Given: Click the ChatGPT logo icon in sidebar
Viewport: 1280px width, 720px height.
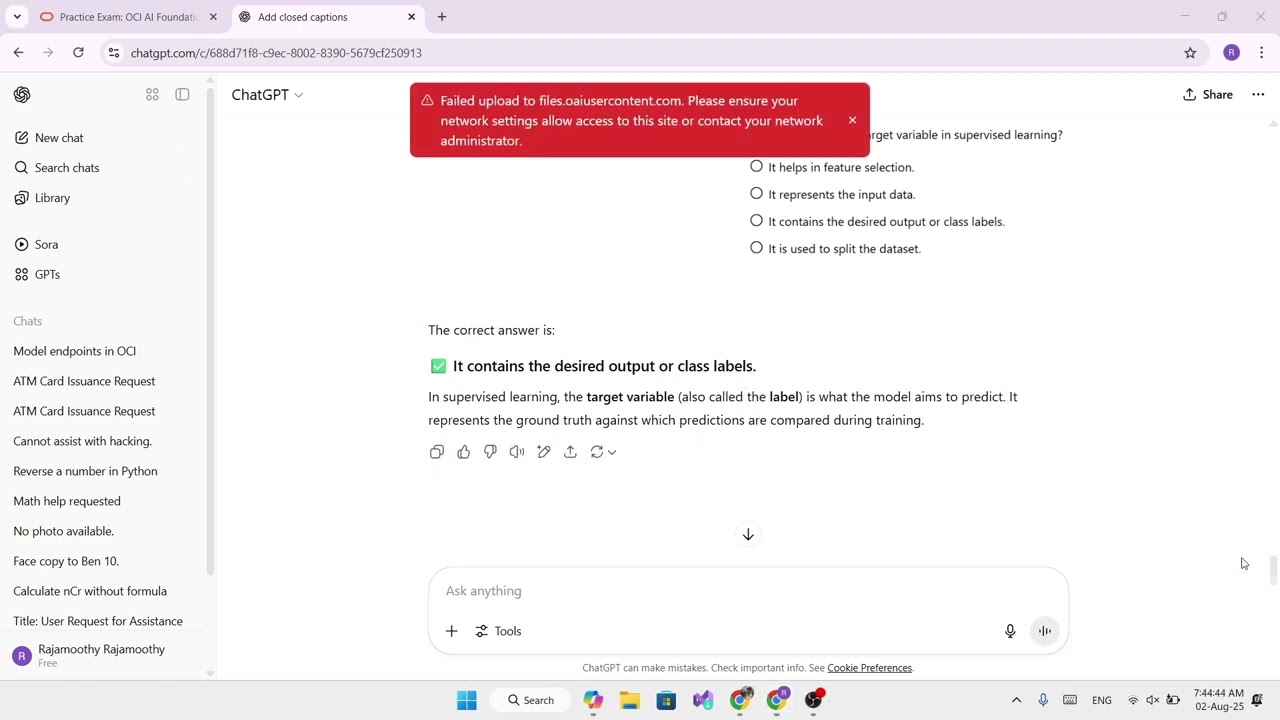Looking at the screenshot, I should (22, 94).
